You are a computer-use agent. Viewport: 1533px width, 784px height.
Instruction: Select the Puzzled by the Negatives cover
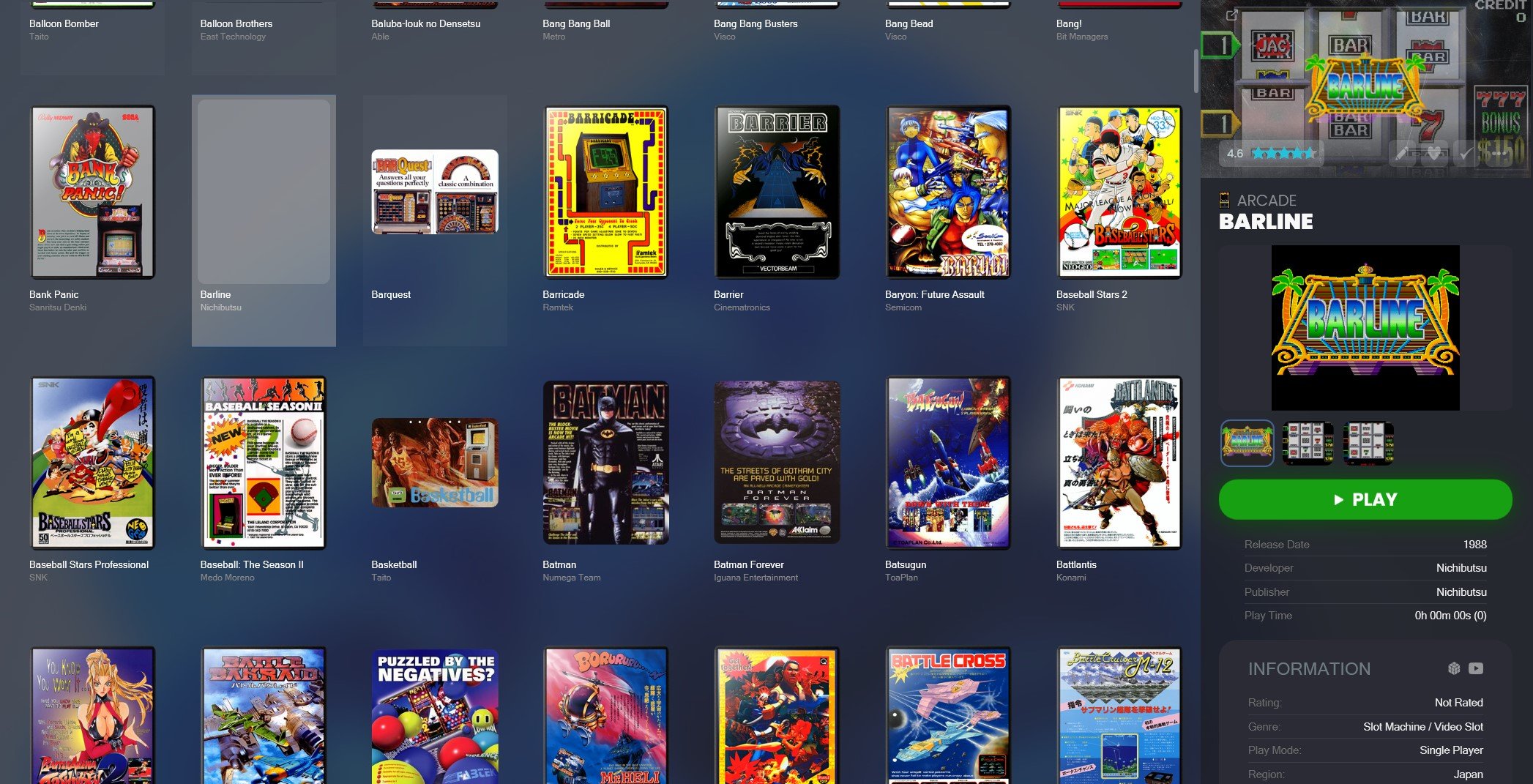(435, 717)
